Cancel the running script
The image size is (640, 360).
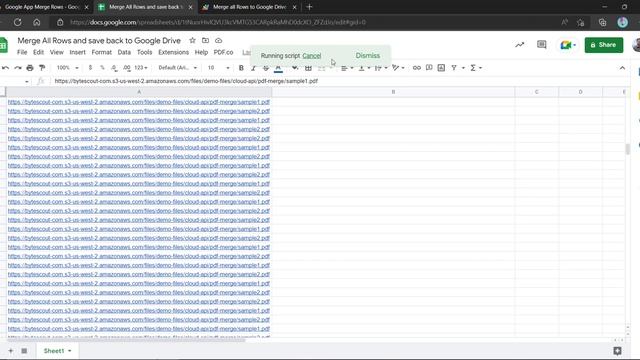[x=311, y=56]
